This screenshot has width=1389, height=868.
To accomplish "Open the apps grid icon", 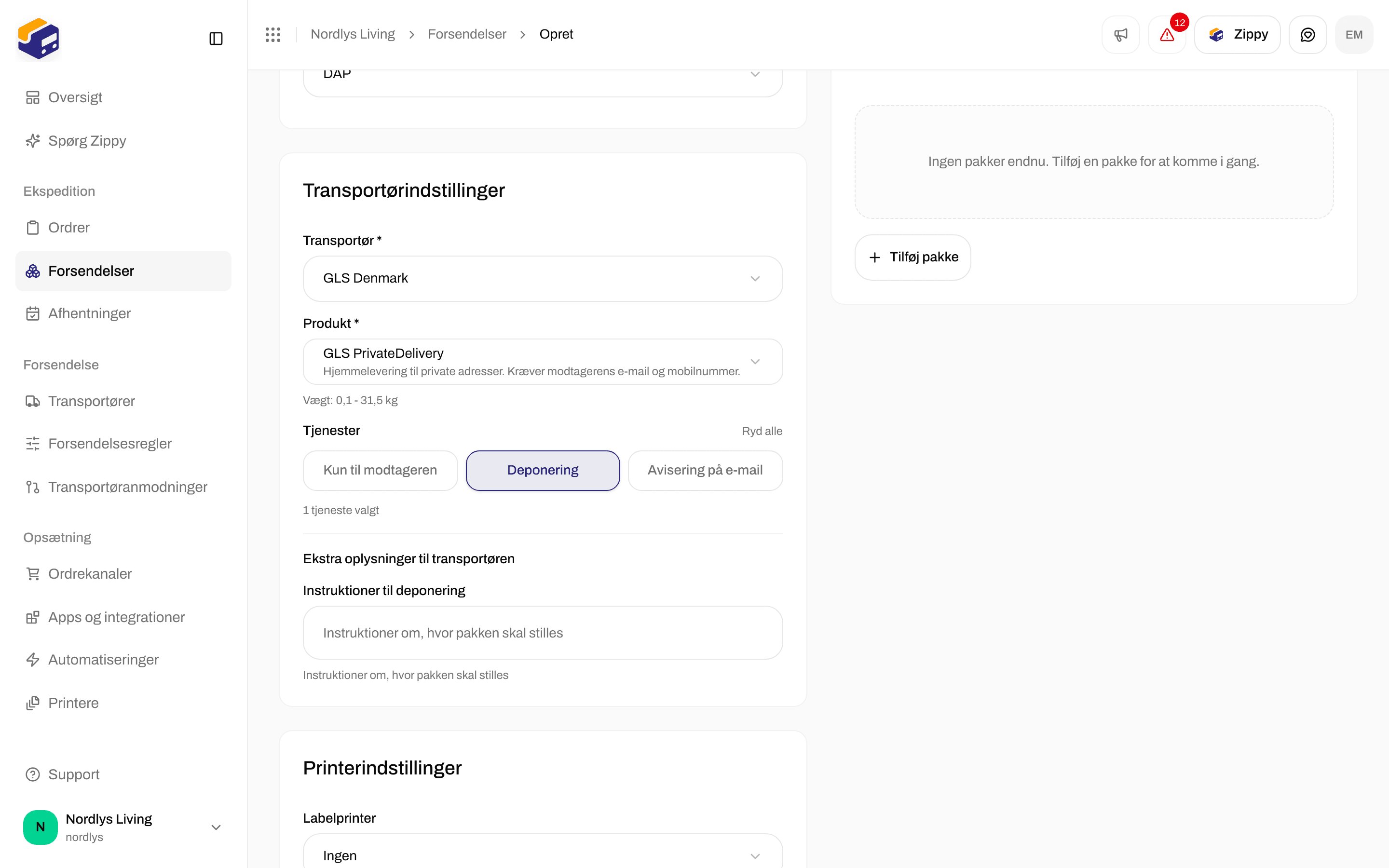I will (x=273, y=34).
